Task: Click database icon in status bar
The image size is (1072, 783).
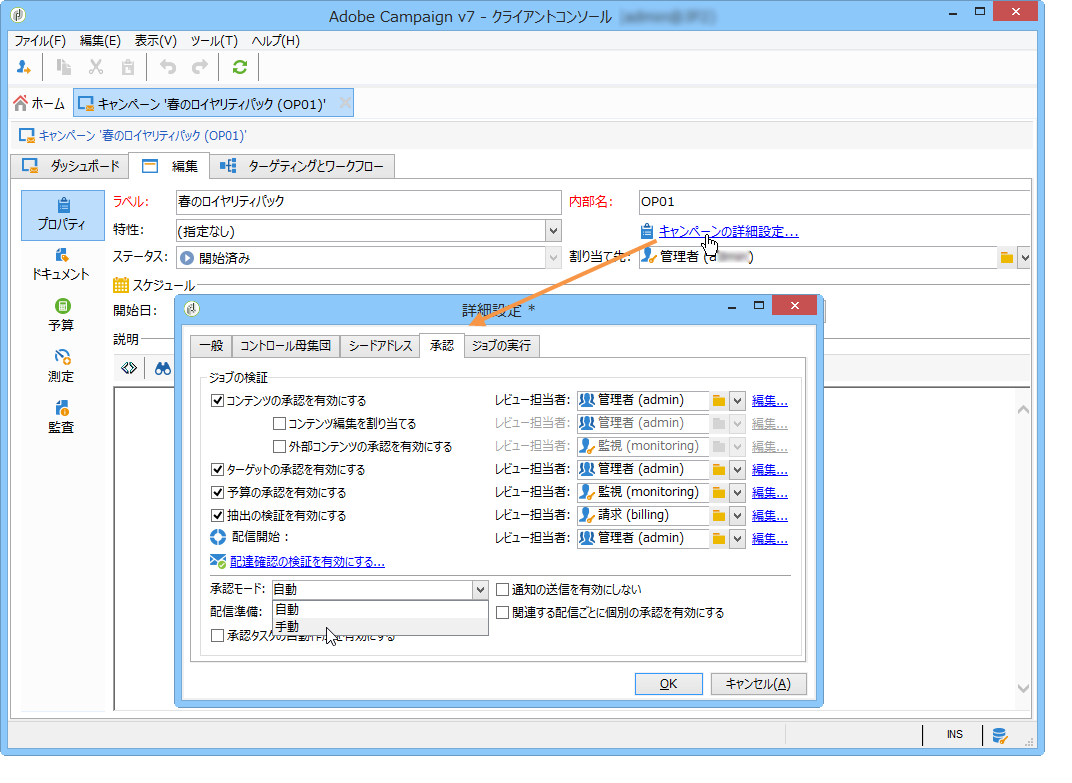Action: pyautogui.click(x=1000, y=736)
